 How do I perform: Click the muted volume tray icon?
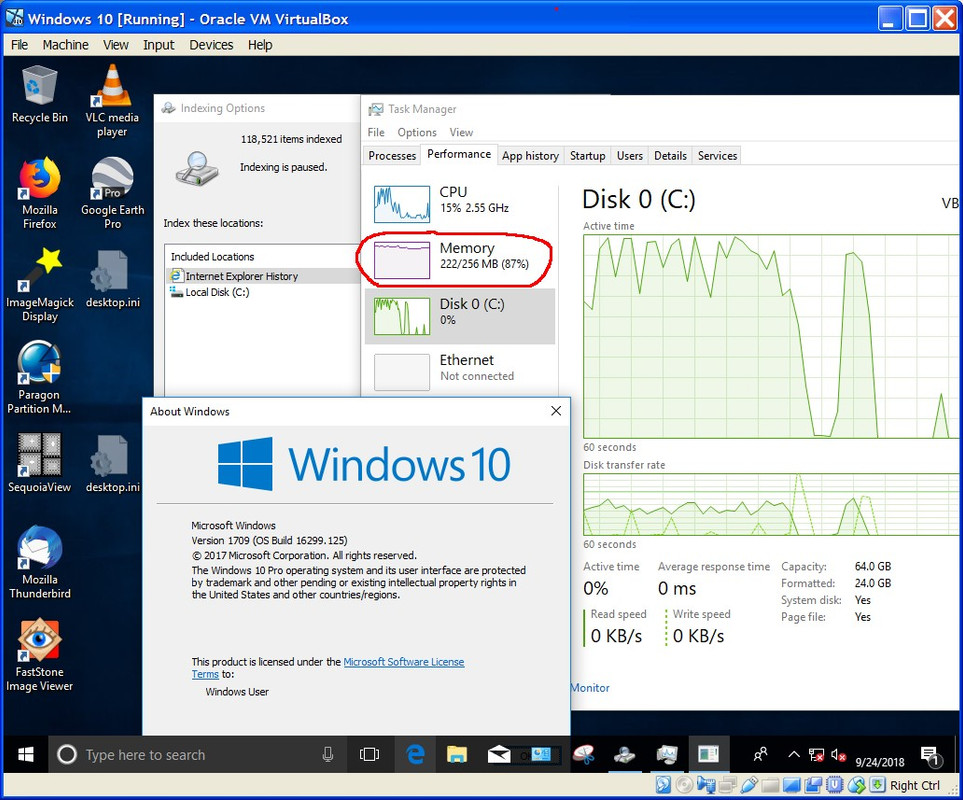coord(838,755)
